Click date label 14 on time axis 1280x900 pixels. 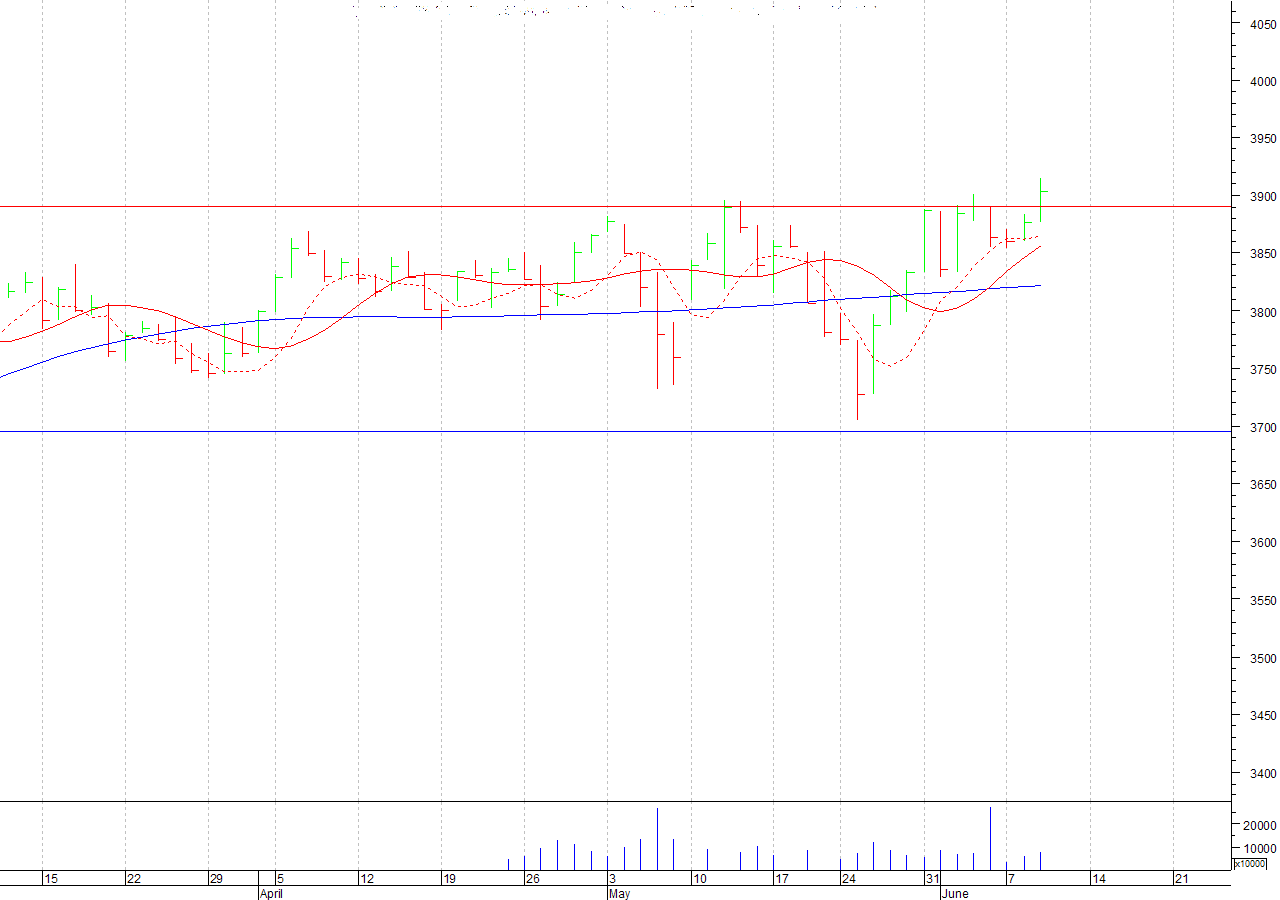click(x=1098, y=879)
